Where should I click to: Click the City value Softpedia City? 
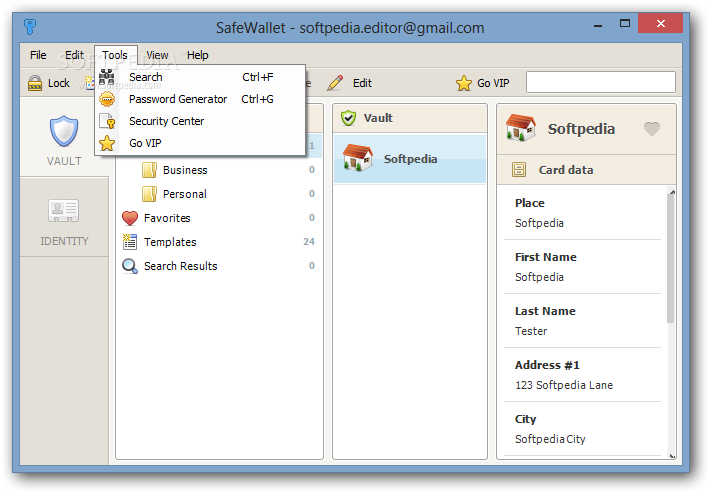(x=550, y=439)
